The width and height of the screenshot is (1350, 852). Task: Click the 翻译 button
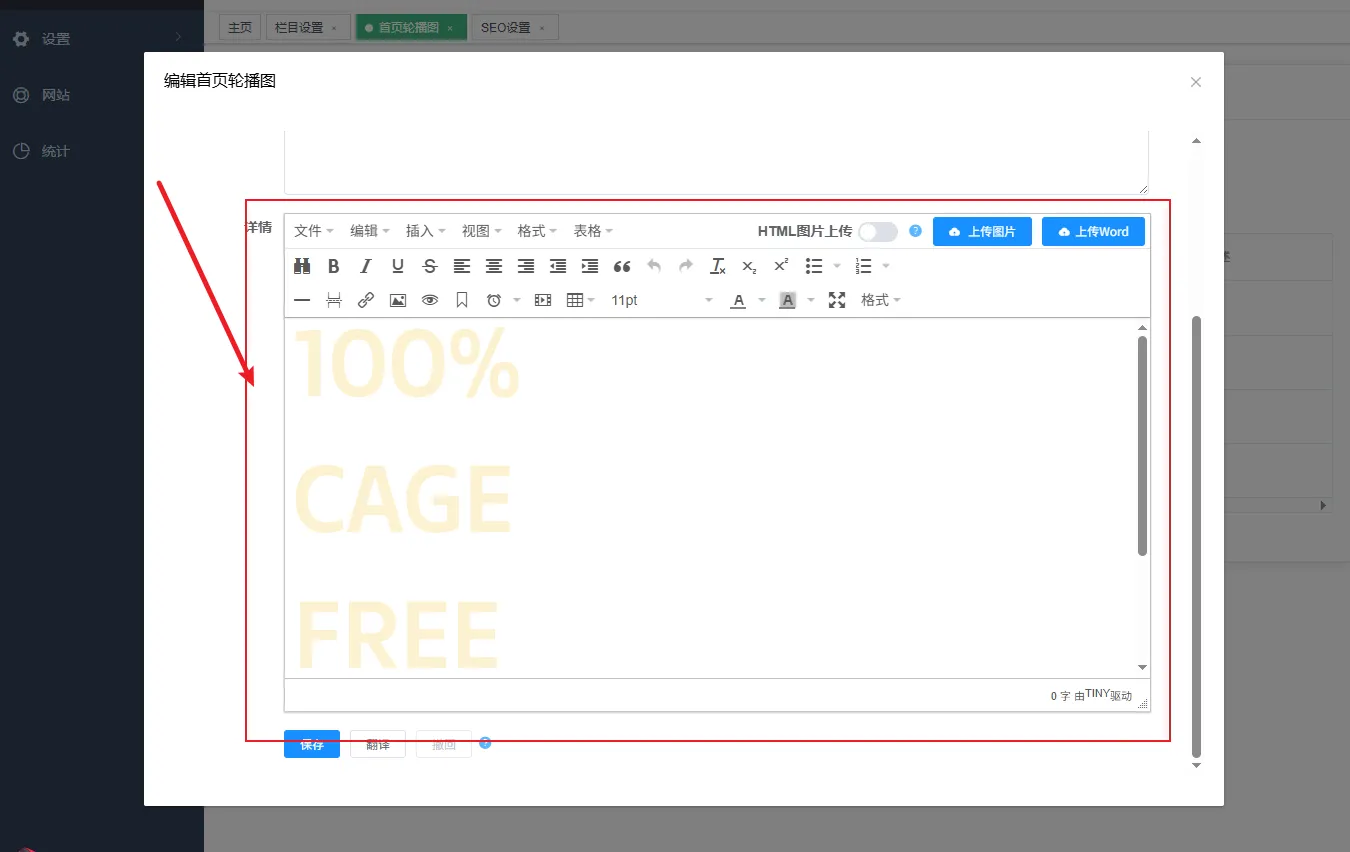(x=378, y=744)
